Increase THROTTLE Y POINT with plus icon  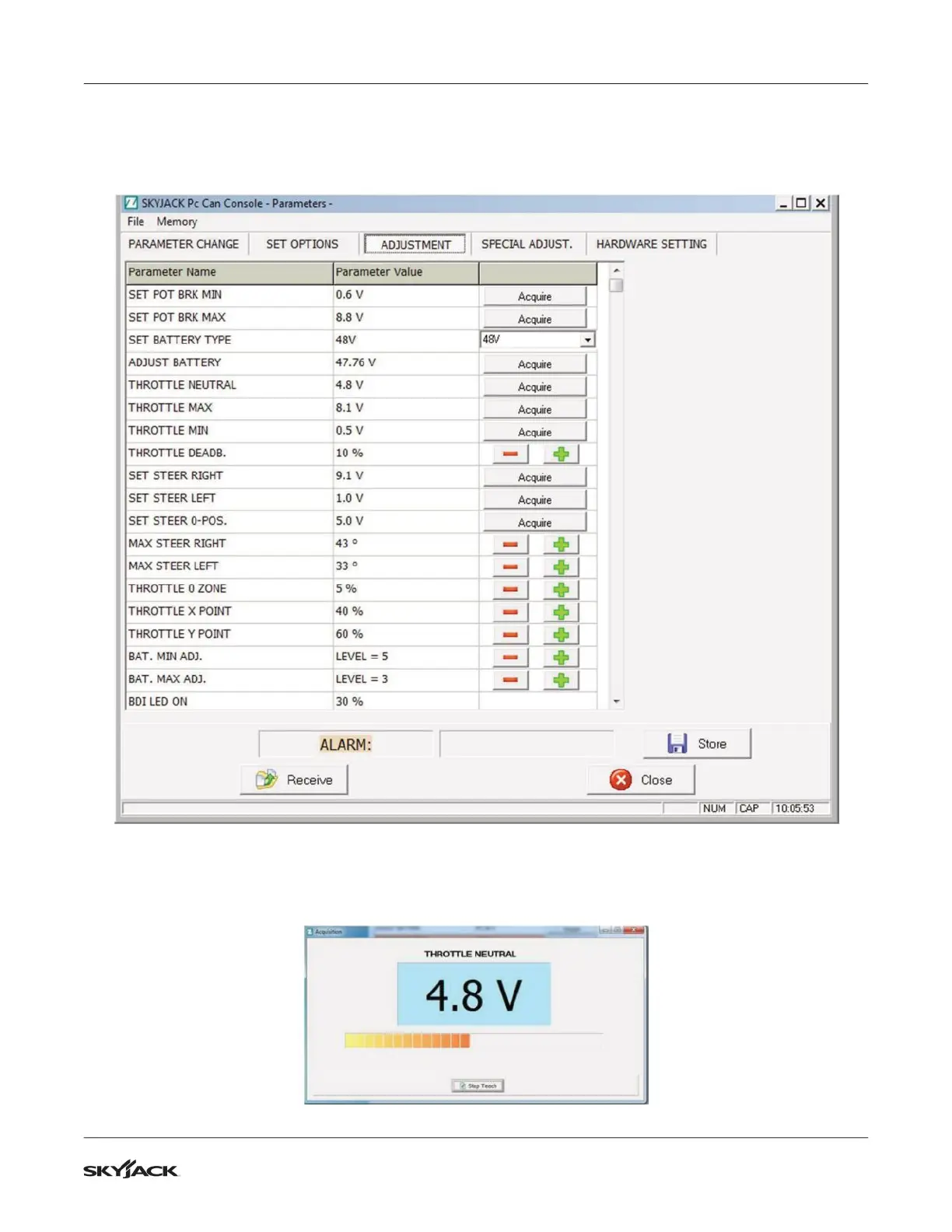pyautogui.click(x=561, y=635)
